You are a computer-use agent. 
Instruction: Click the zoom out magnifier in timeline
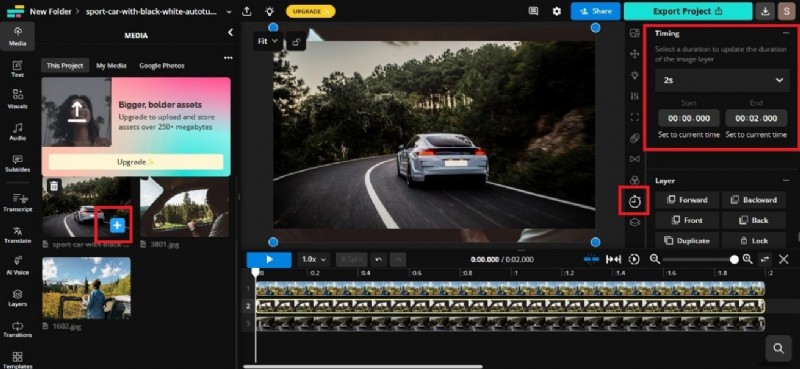(x=655, y=259)
